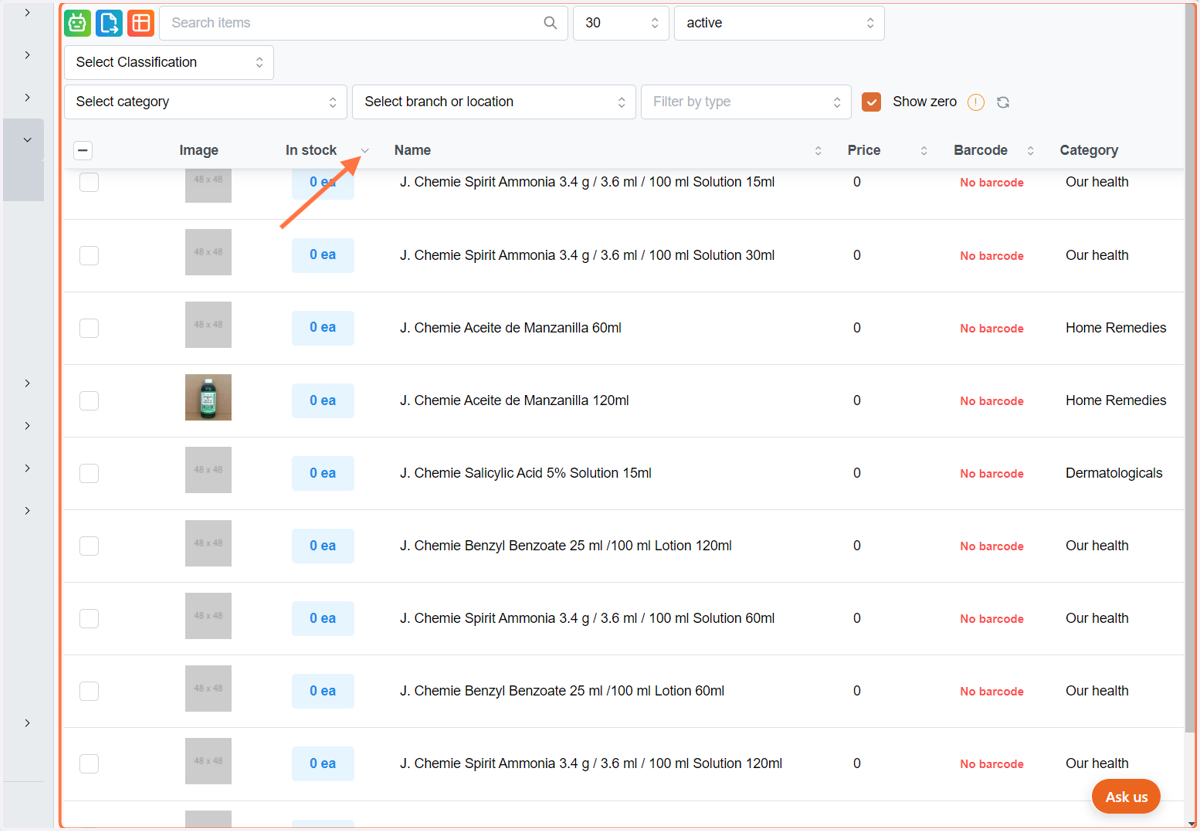Check the Spirit Ammonia Solution 30ml row

[x=89, y=255]
